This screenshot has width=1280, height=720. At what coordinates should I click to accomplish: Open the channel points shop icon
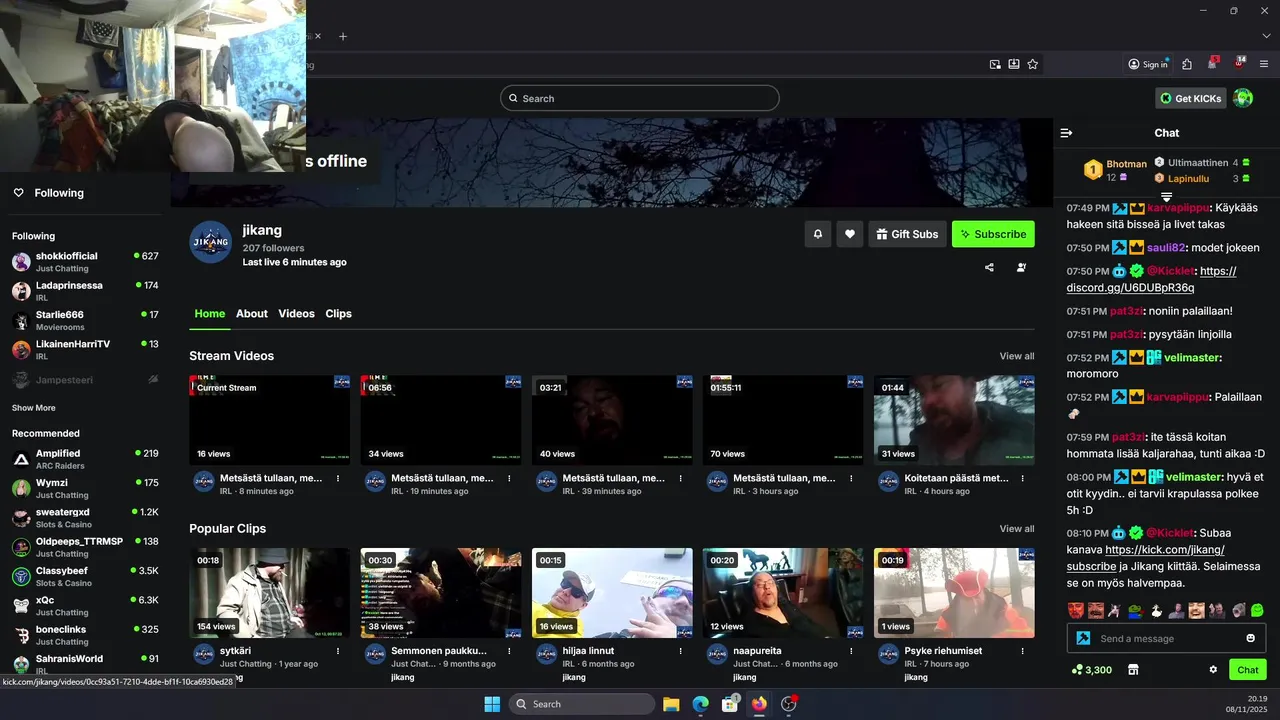[1133, 670]
